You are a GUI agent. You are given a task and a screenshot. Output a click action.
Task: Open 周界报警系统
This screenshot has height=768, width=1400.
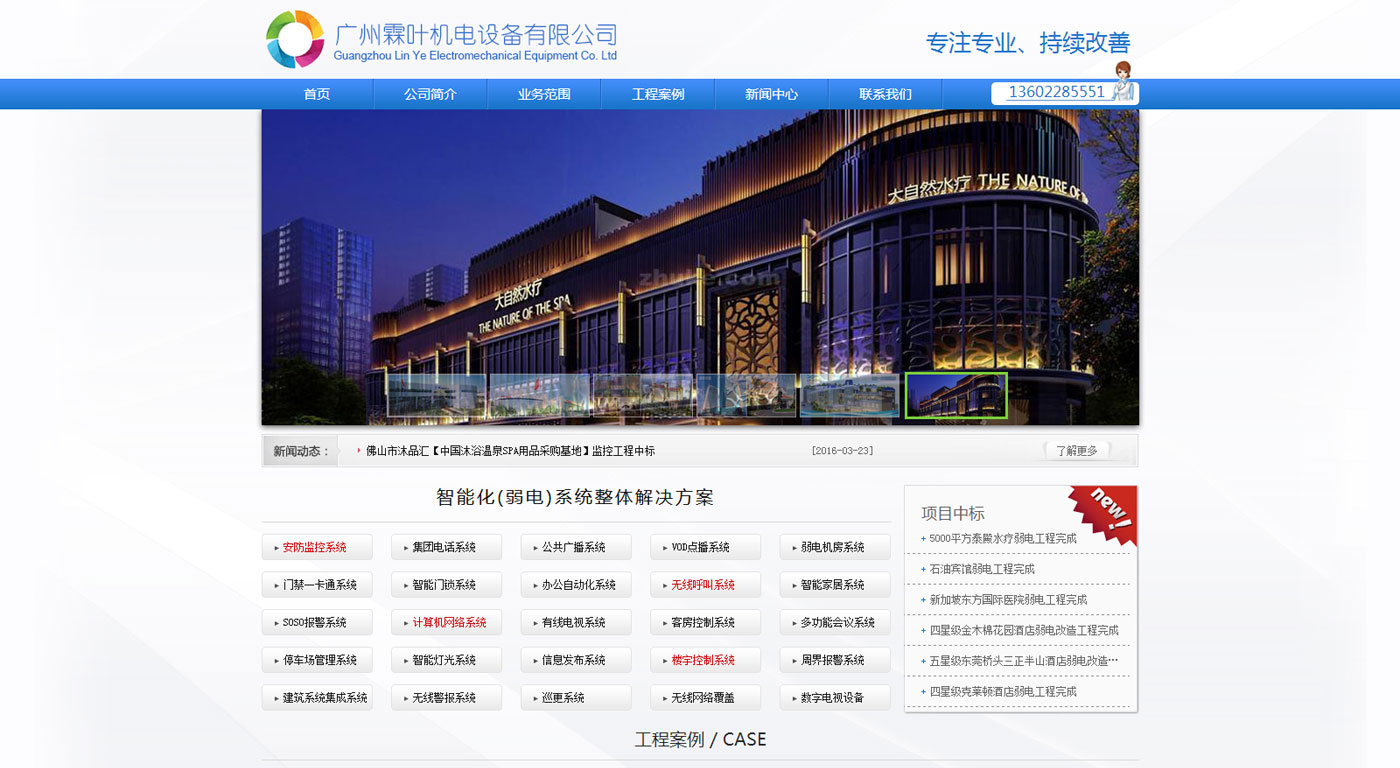coord(835,660)
